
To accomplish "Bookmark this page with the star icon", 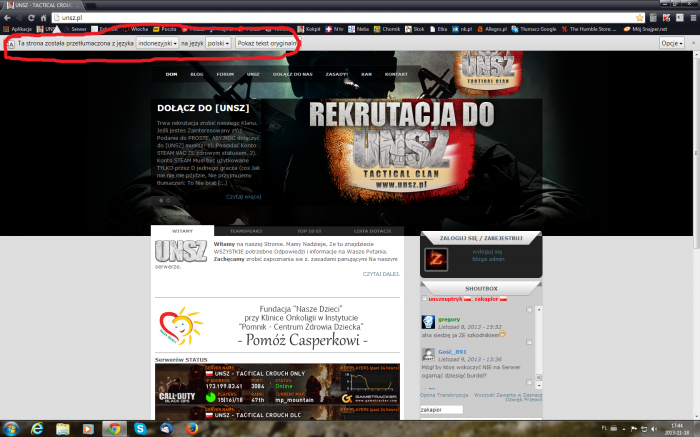I will [639, 18].
